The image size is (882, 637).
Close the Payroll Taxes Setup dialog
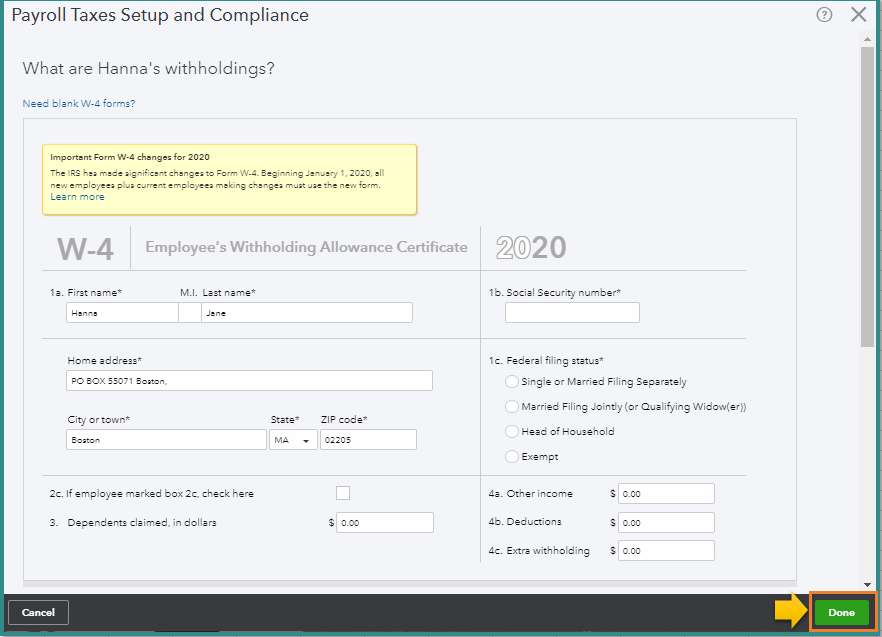tap(858, 15)
